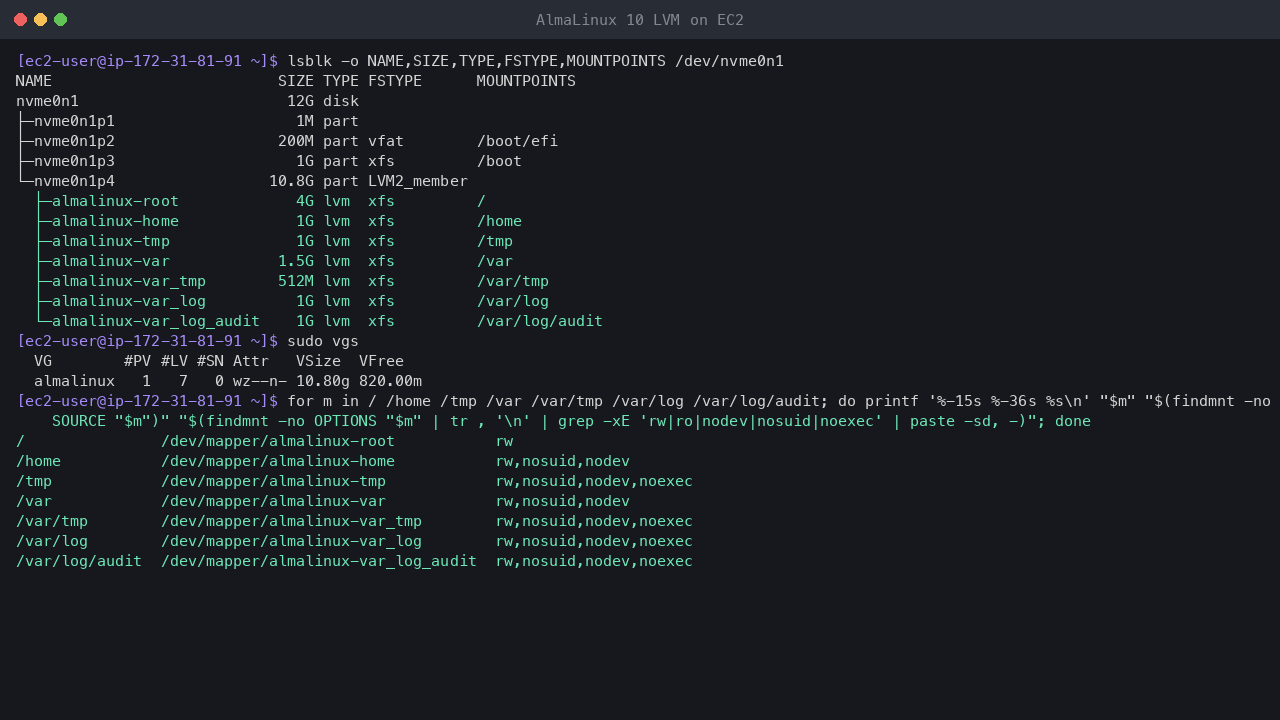
Task: Close the AlmaLinux terminal window
Action: 20,20
